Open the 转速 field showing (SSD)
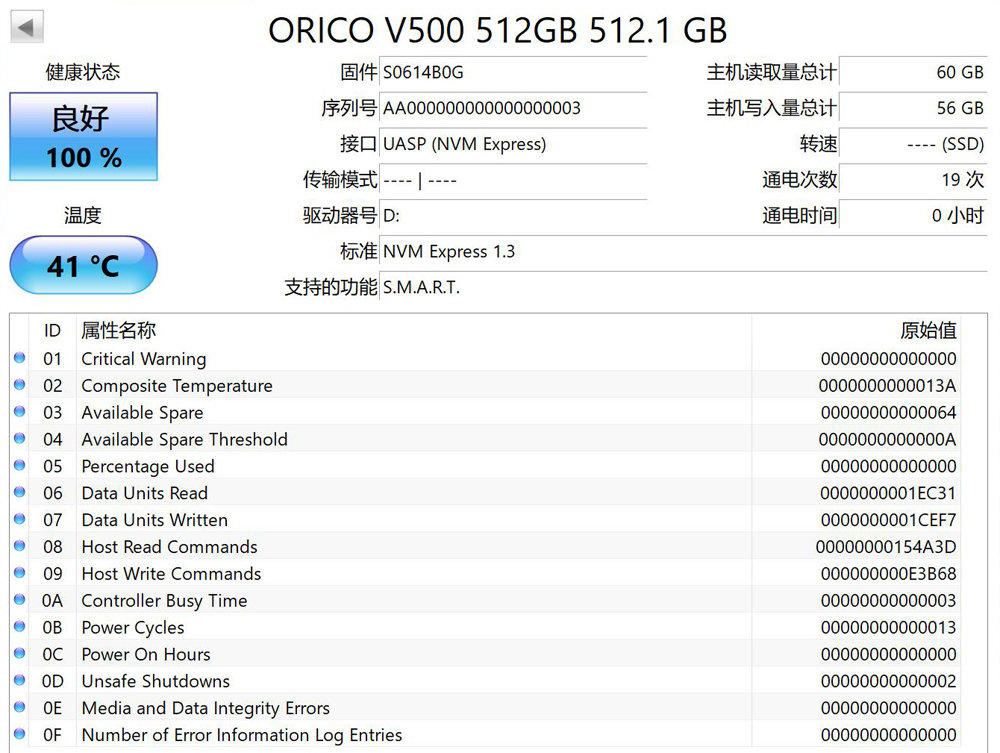This screenshot has height=753, width=1000. click(x=915, y=144)
